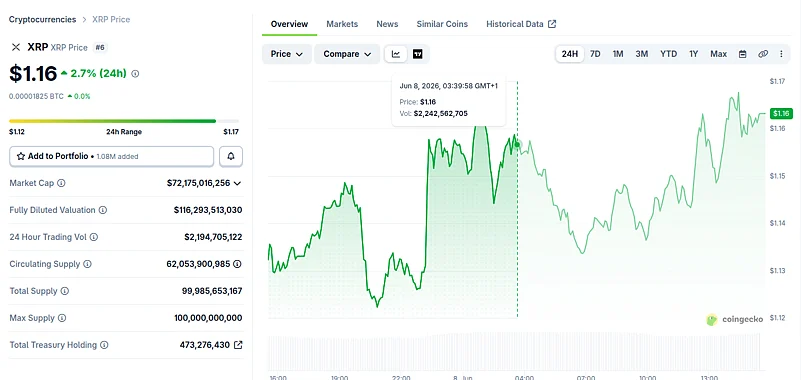
Task: Switch to TradingView chart icon
Action: (418, 54)
